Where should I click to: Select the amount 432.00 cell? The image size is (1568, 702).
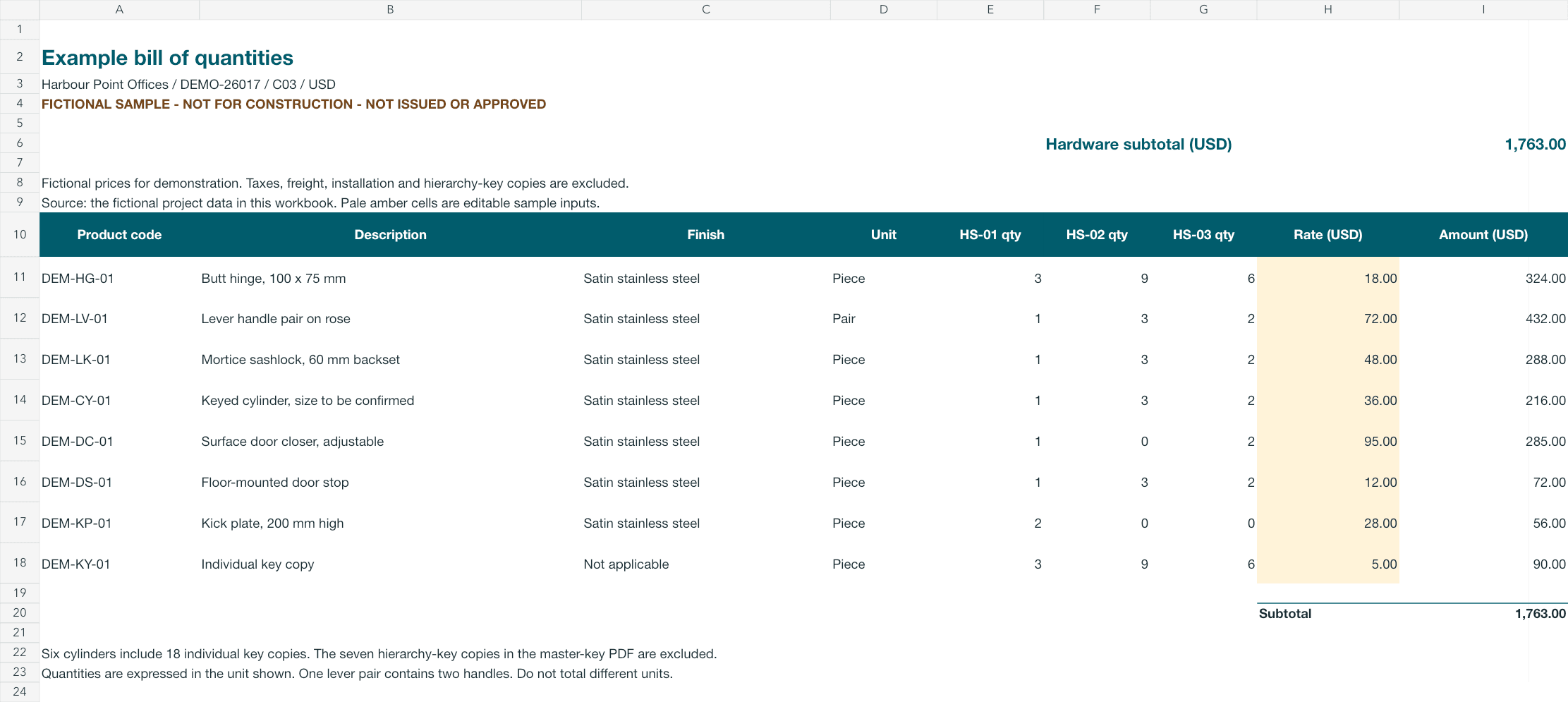coord(1483,318)
